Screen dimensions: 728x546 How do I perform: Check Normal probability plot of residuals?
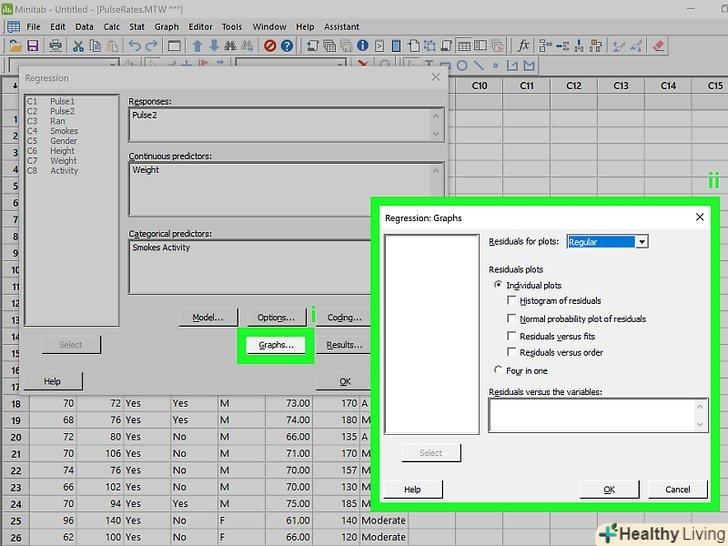pos(513,319)
